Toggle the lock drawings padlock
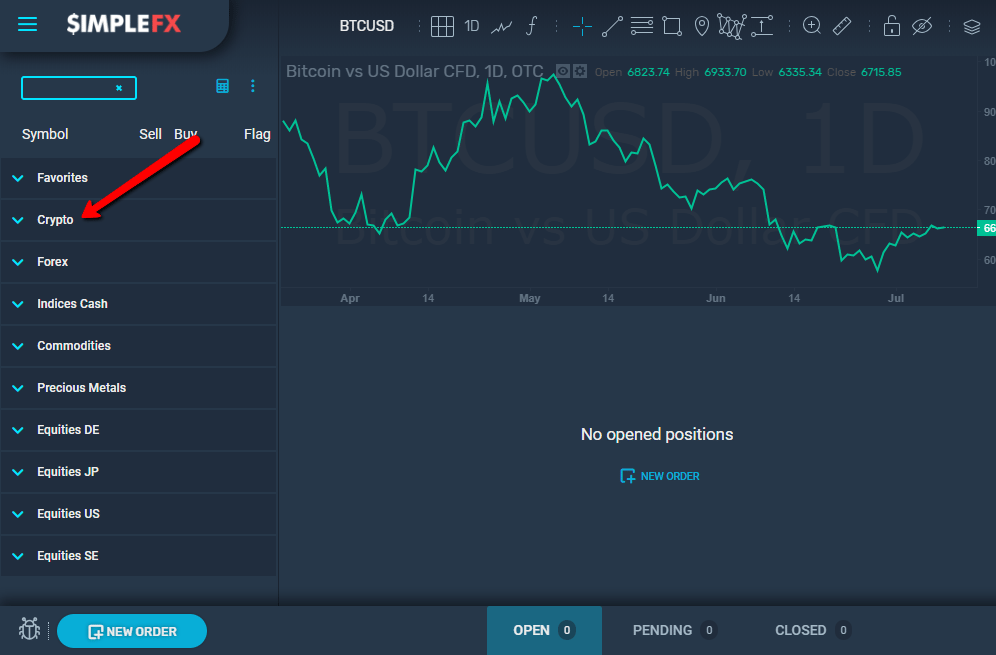The image size is (996, 655). [x=892, y=26]
